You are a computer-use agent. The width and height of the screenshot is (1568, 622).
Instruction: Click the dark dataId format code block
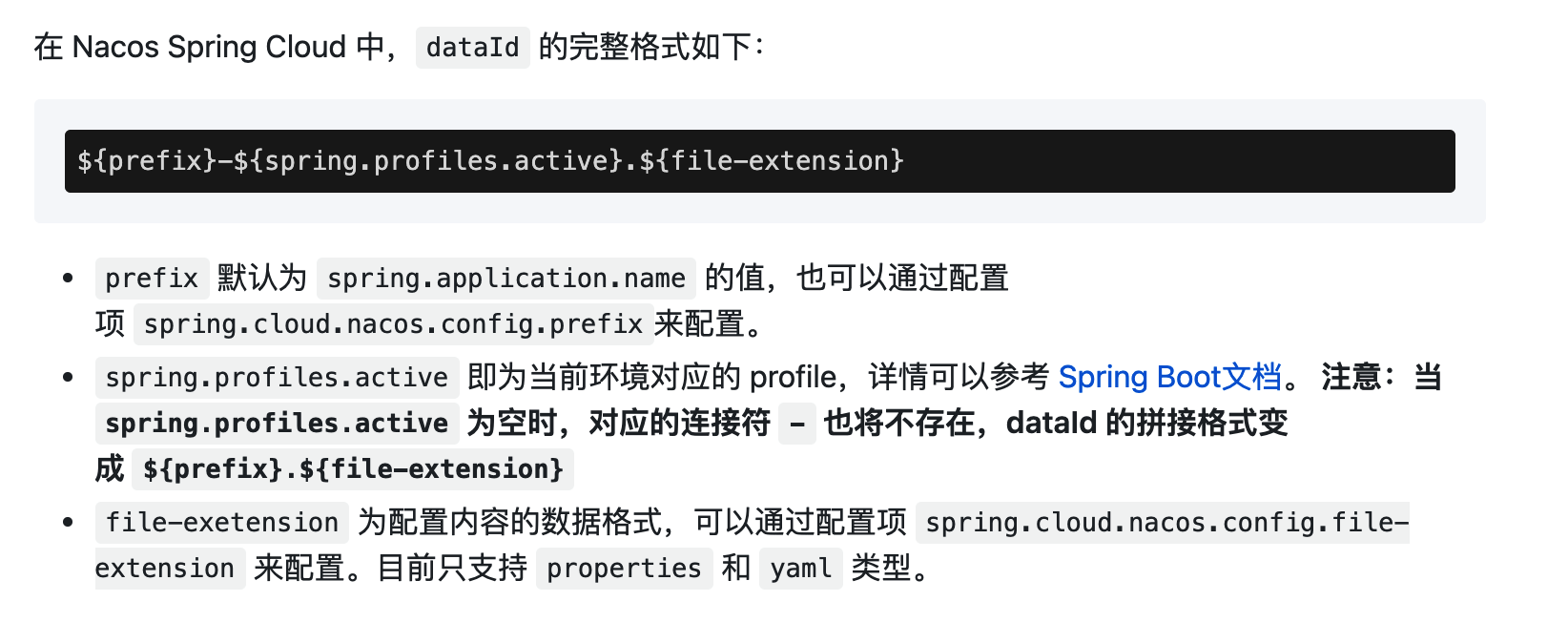tap(760, 161)
